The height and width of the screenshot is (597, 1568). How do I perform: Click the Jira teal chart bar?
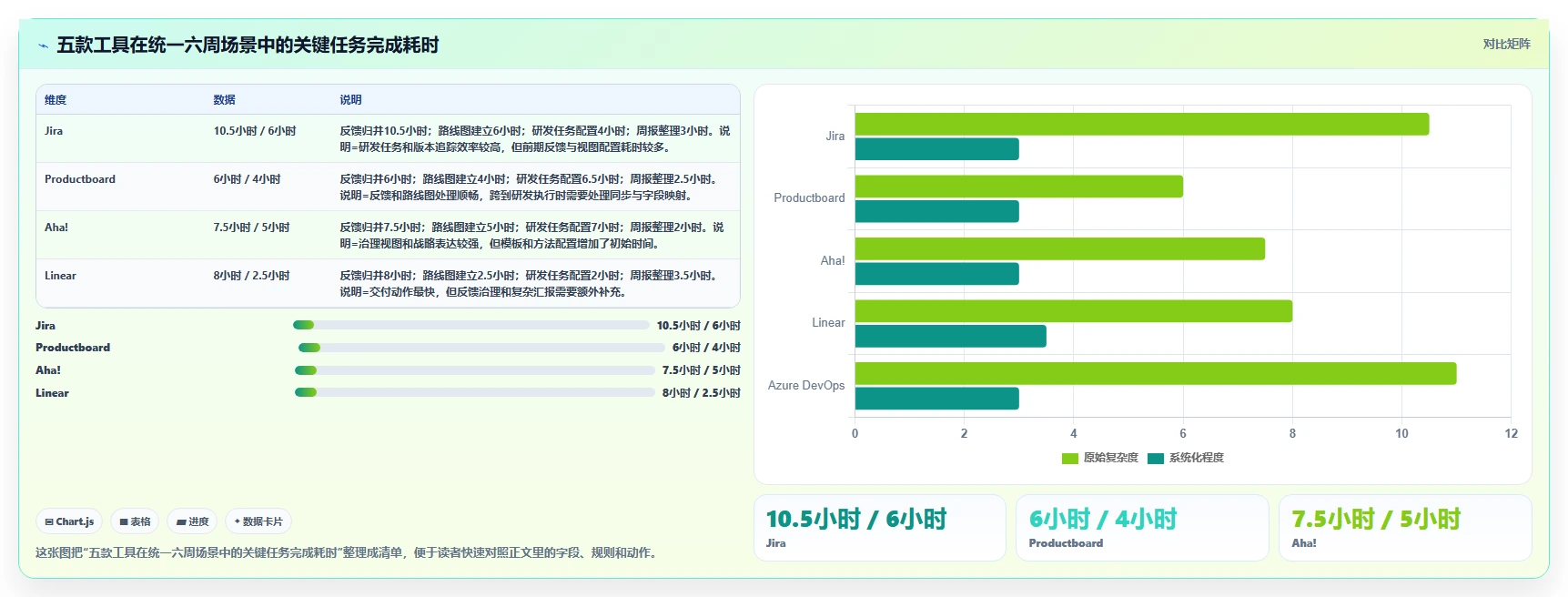[x=937, y=149]
